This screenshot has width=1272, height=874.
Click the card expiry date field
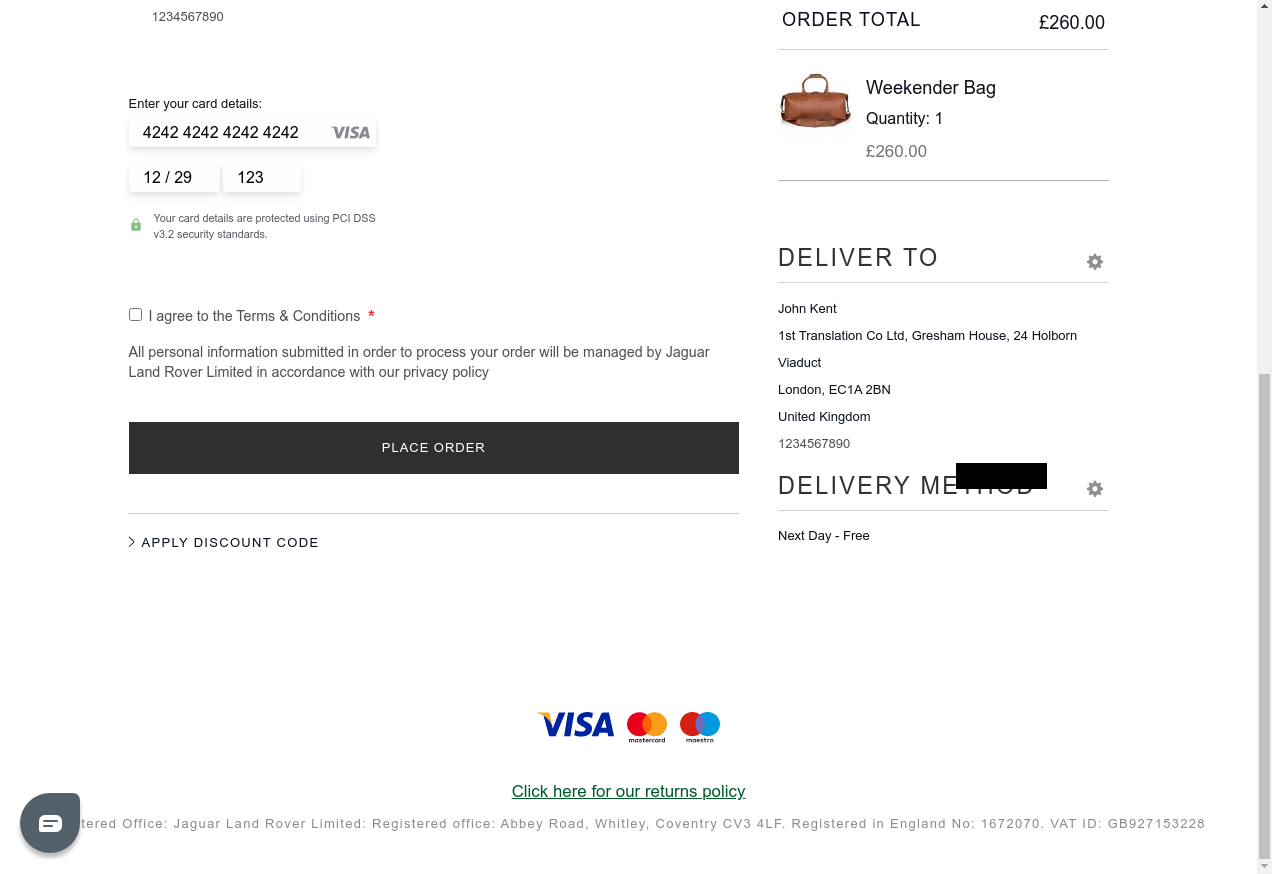[172, 178]
